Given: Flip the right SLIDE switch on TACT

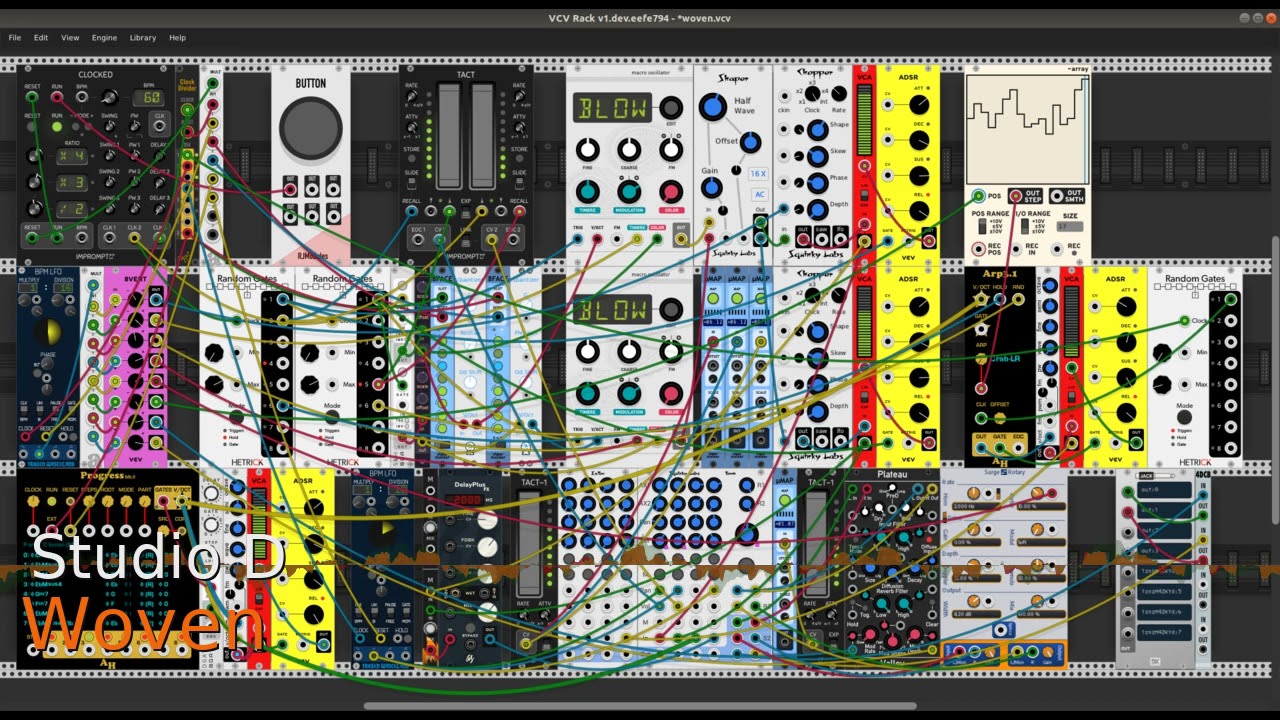Looking at the screenshot, I should [519, 183].
